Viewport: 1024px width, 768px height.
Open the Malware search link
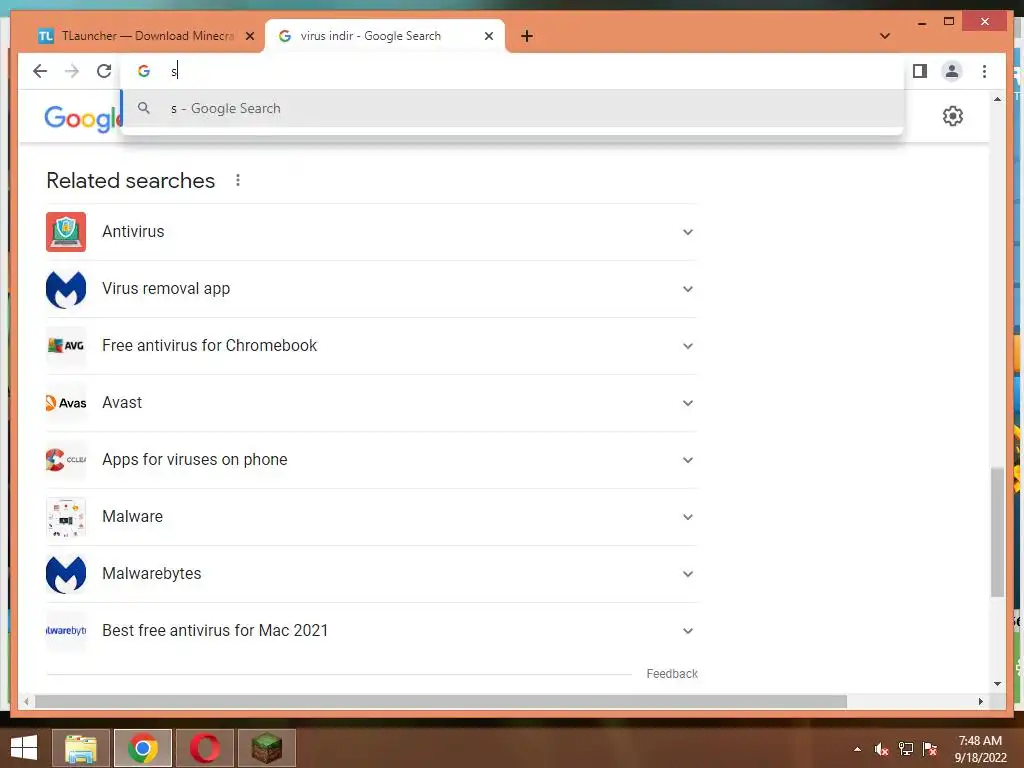click(x=133, y=517)
